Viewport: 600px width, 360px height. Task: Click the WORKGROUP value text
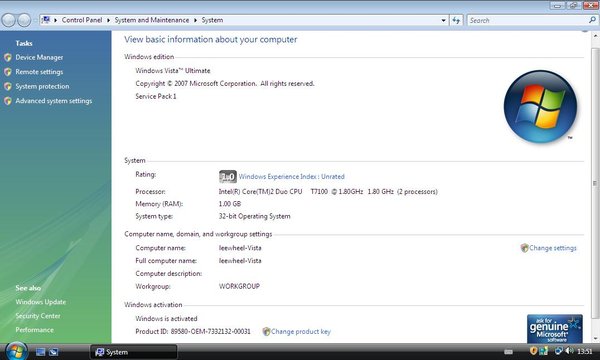[239, 286]
